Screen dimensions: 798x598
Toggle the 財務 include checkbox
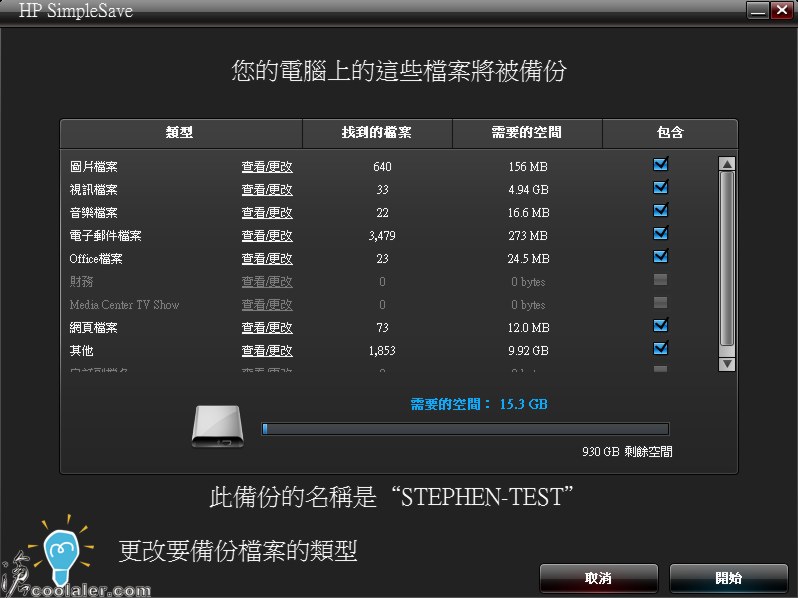(x=661, y=279)
